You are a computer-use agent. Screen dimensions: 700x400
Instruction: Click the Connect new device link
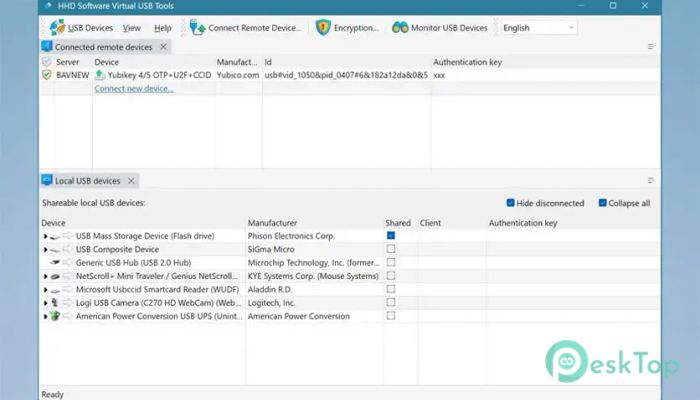pos(134,88)
